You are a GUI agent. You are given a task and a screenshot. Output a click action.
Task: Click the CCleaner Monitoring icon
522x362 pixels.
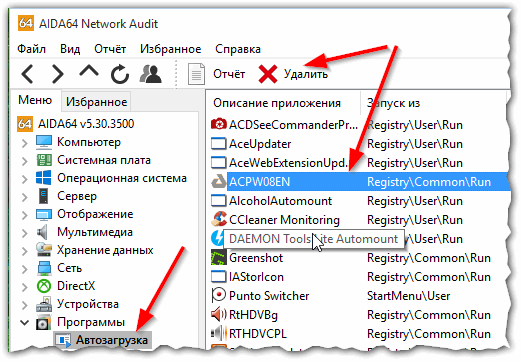pyautogui.click(x=219, y=219)
